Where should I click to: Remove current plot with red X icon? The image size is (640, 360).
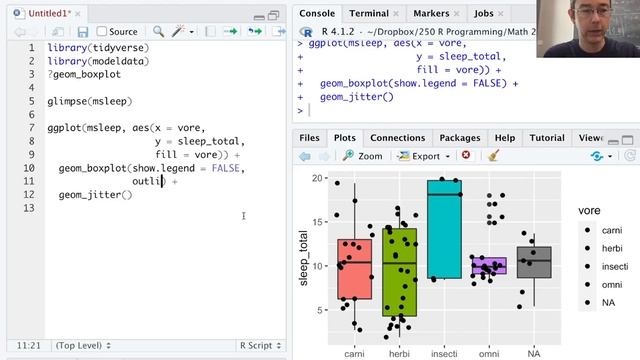pos(466,155)
